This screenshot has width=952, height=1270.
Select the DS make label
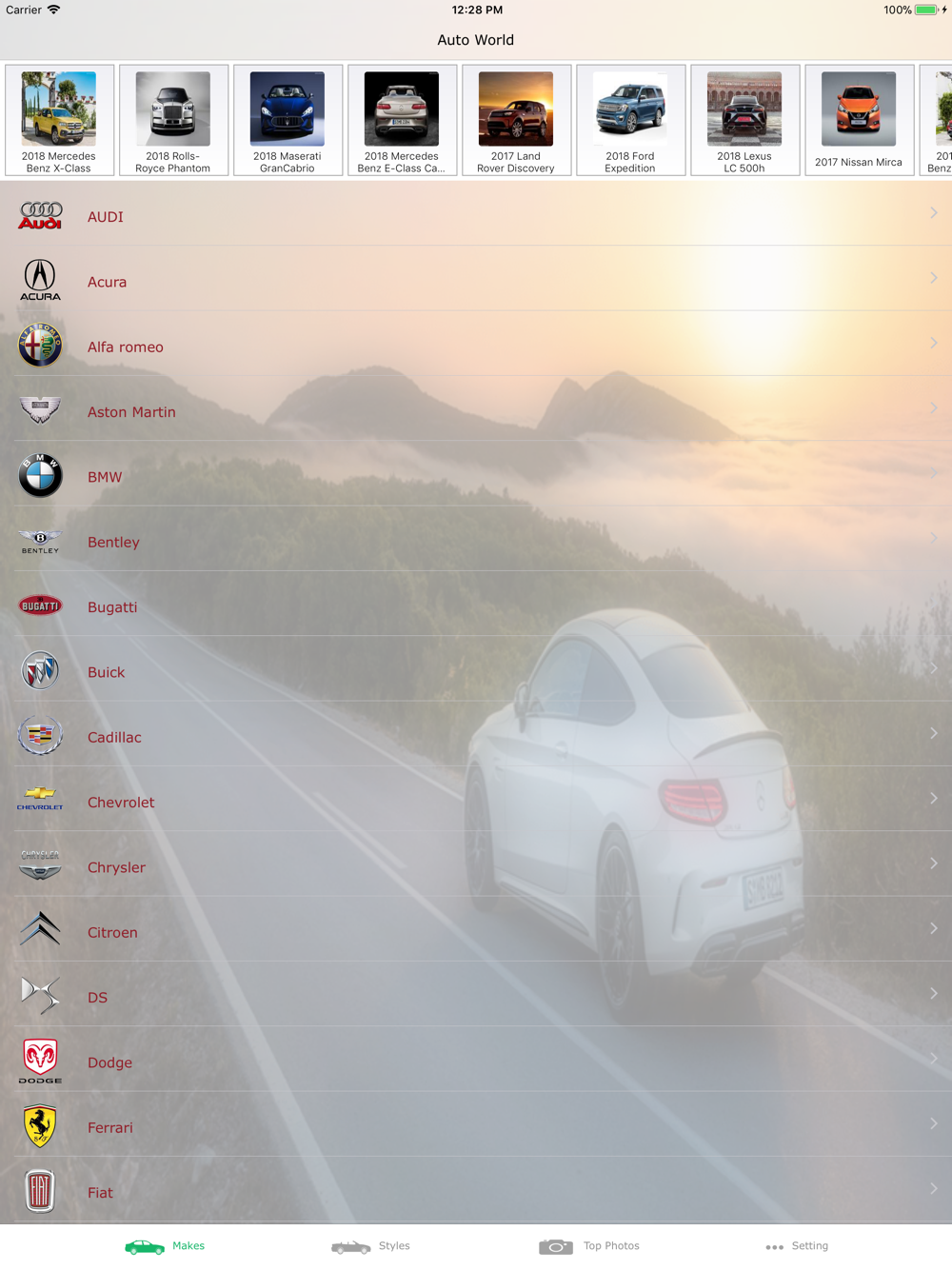97,998
